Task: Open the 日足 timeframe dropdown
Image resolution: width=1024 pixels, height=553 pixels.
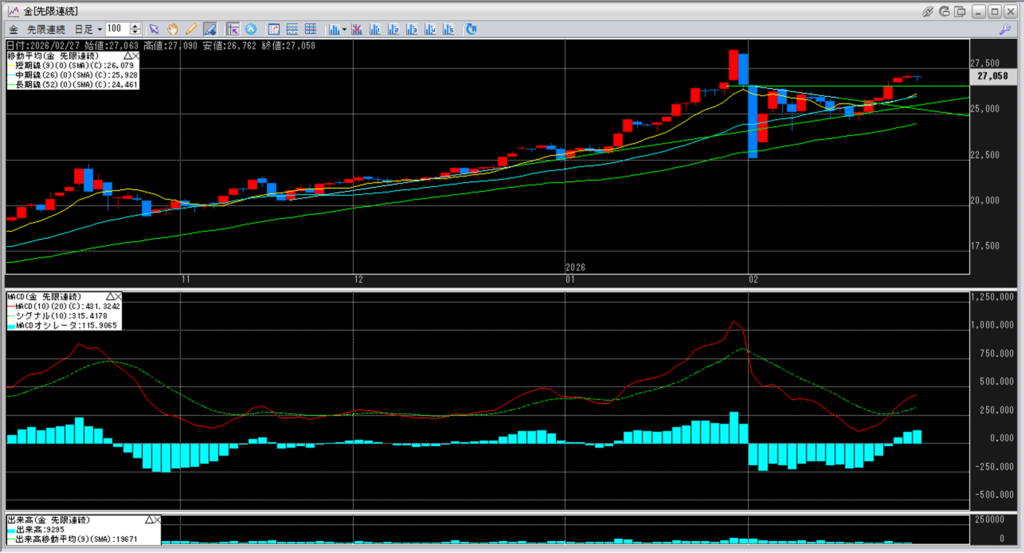Action: 100,29
